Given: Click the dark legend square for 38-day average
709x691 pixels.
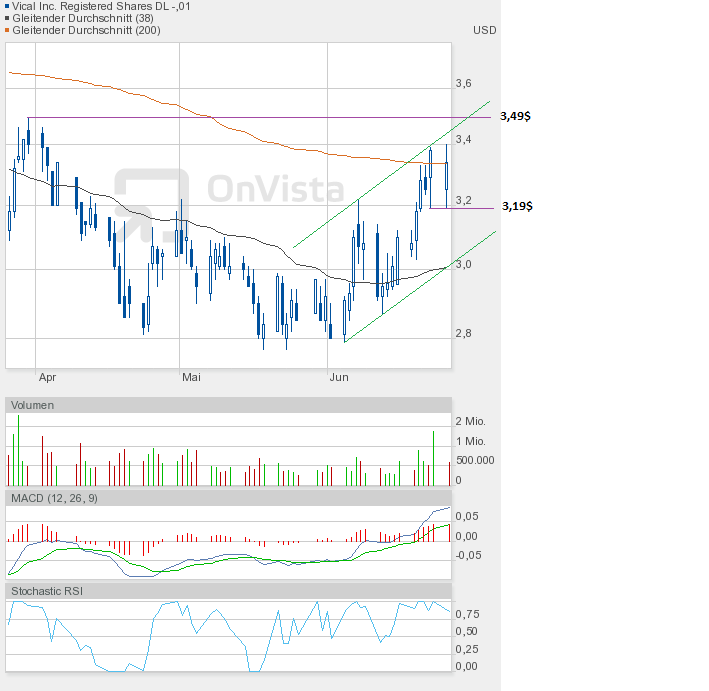Looking at the screenshot, I should point(7,19).
